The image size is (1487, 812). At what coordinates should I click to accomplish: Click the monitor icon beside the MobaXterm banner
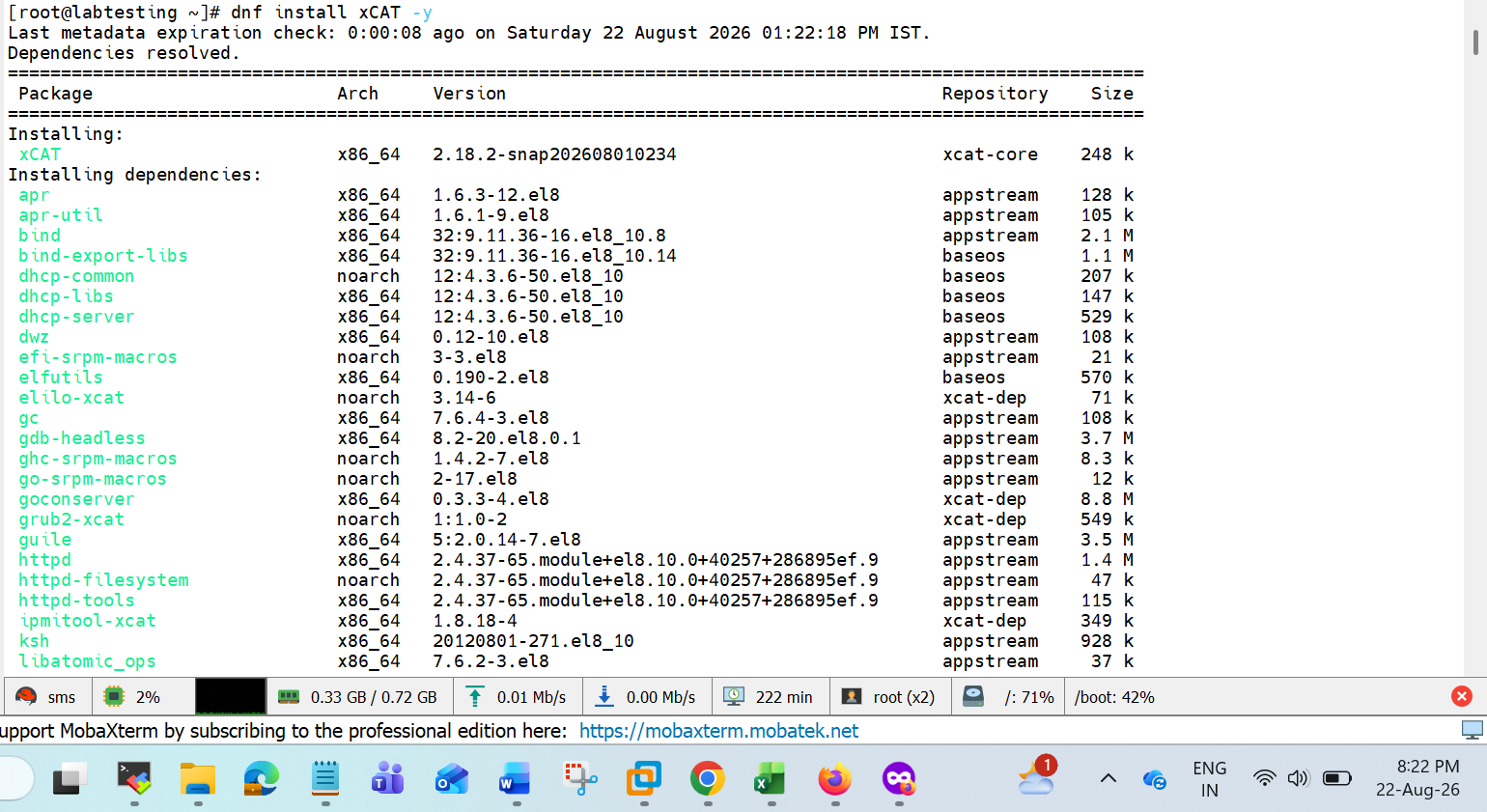(x=1472, y=730)
